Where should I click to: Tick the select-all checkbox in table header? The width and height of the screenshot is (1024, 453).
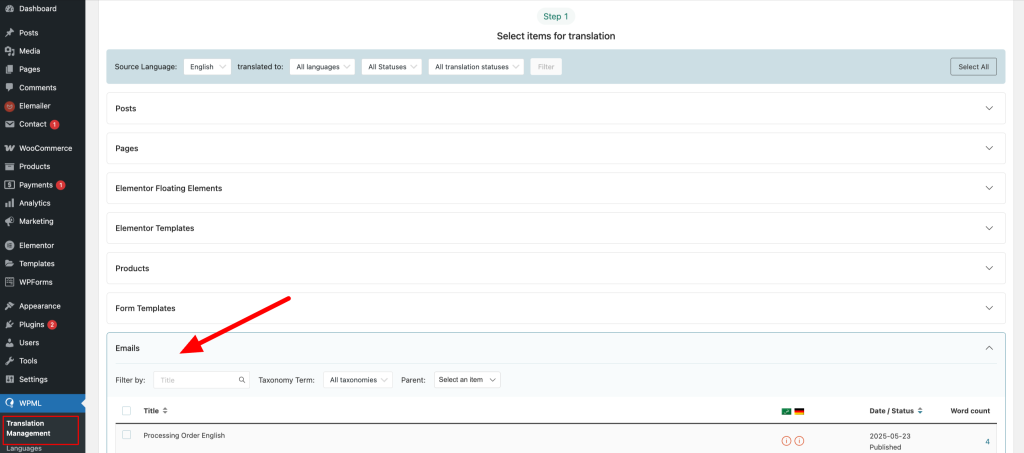127,411
